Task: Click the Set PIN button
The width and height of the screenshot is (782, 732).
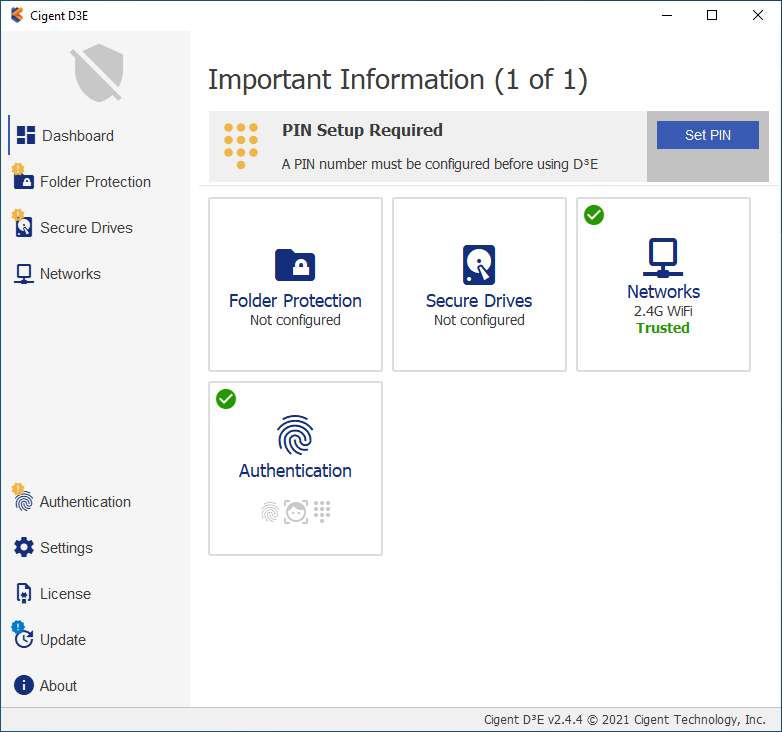Action: click(x=708, y=135)
